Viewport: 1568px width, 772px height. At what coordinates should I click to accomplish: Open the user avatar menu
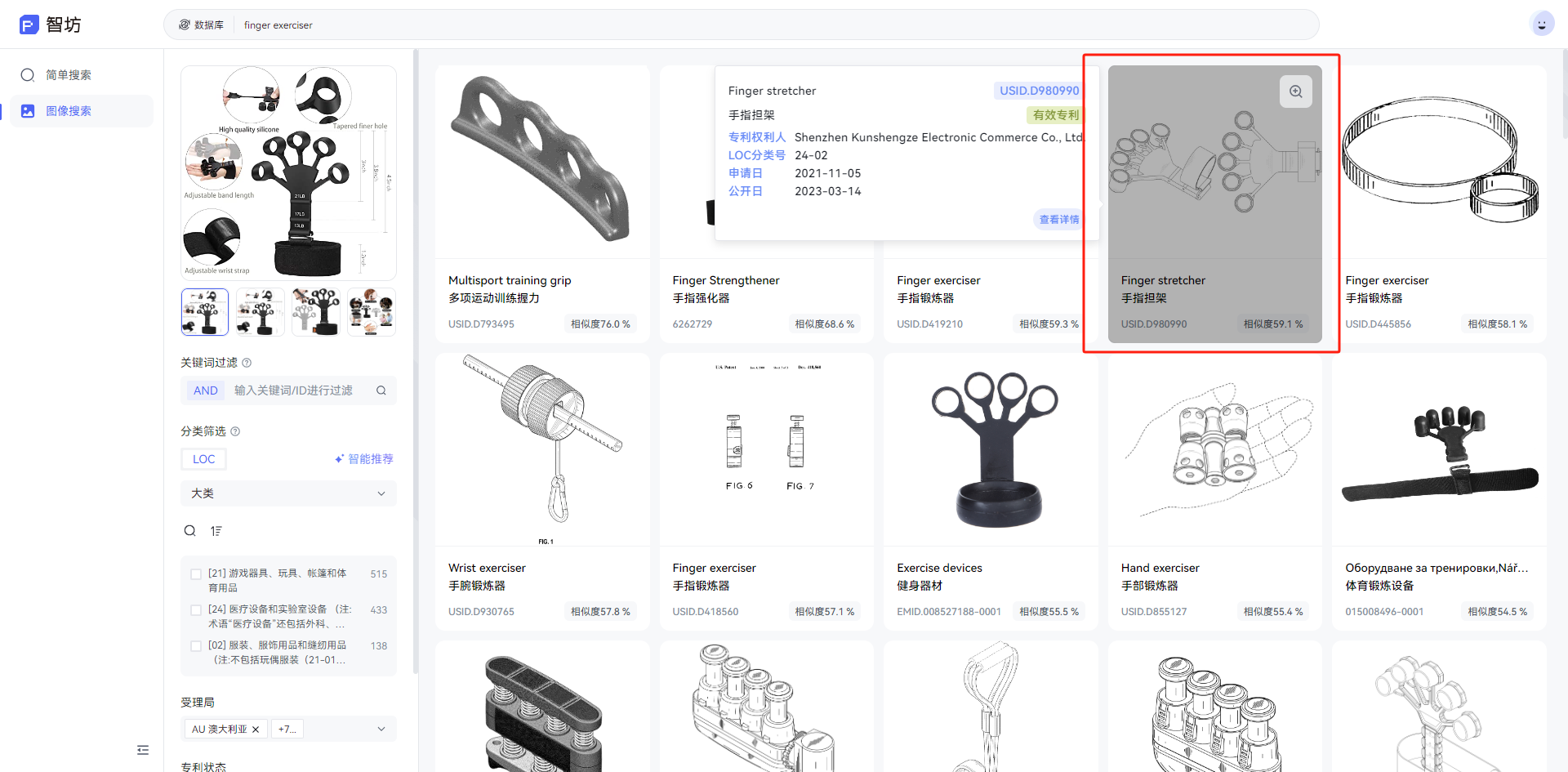tap(1542, 25)
